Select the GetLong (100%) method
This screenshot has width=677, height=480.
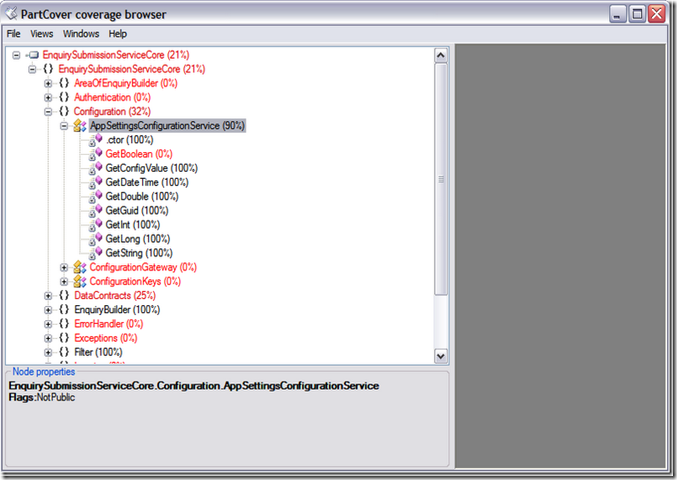[x=138, y=239]
